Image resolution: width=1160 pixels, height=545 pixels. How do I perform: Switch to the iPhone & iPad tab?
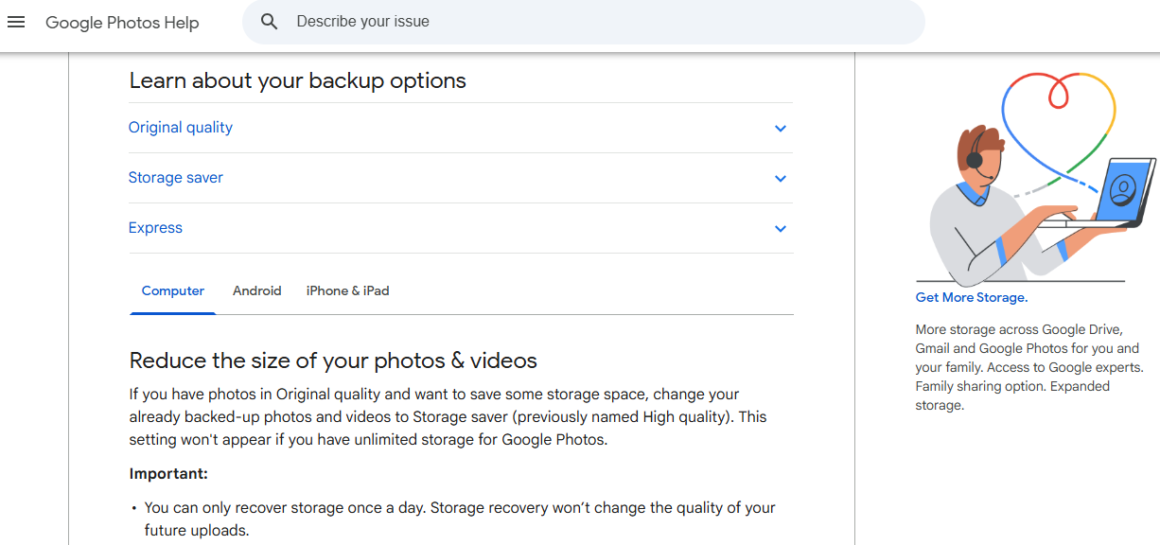(x=348, y=291)
